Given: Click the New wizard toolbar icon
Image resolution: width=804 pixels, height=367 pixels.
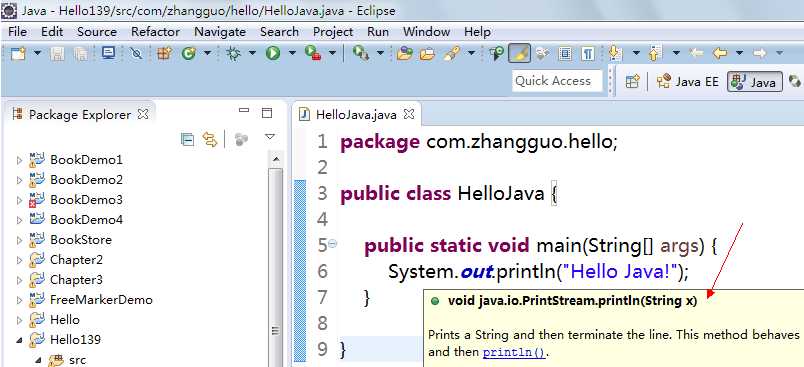Looking at the screenshot, I should coord(18,53).
